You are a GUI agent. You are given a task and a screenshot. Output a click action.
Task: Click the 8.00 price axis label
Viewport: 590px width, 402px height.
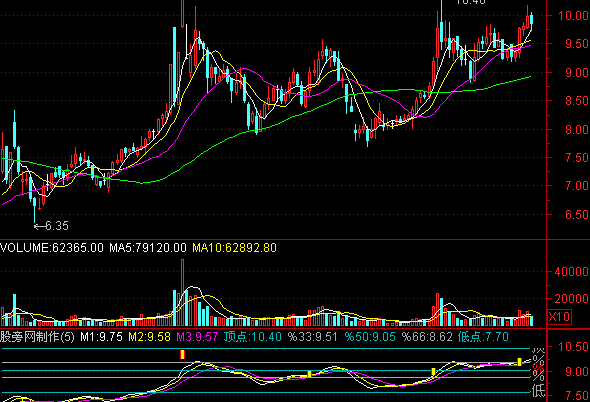click(x=577, y=129)
